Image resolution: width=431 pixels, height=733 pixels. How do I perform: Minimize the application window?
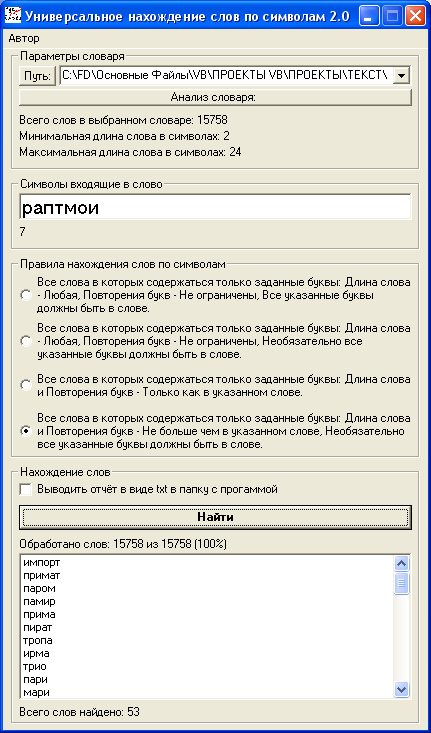369,17
